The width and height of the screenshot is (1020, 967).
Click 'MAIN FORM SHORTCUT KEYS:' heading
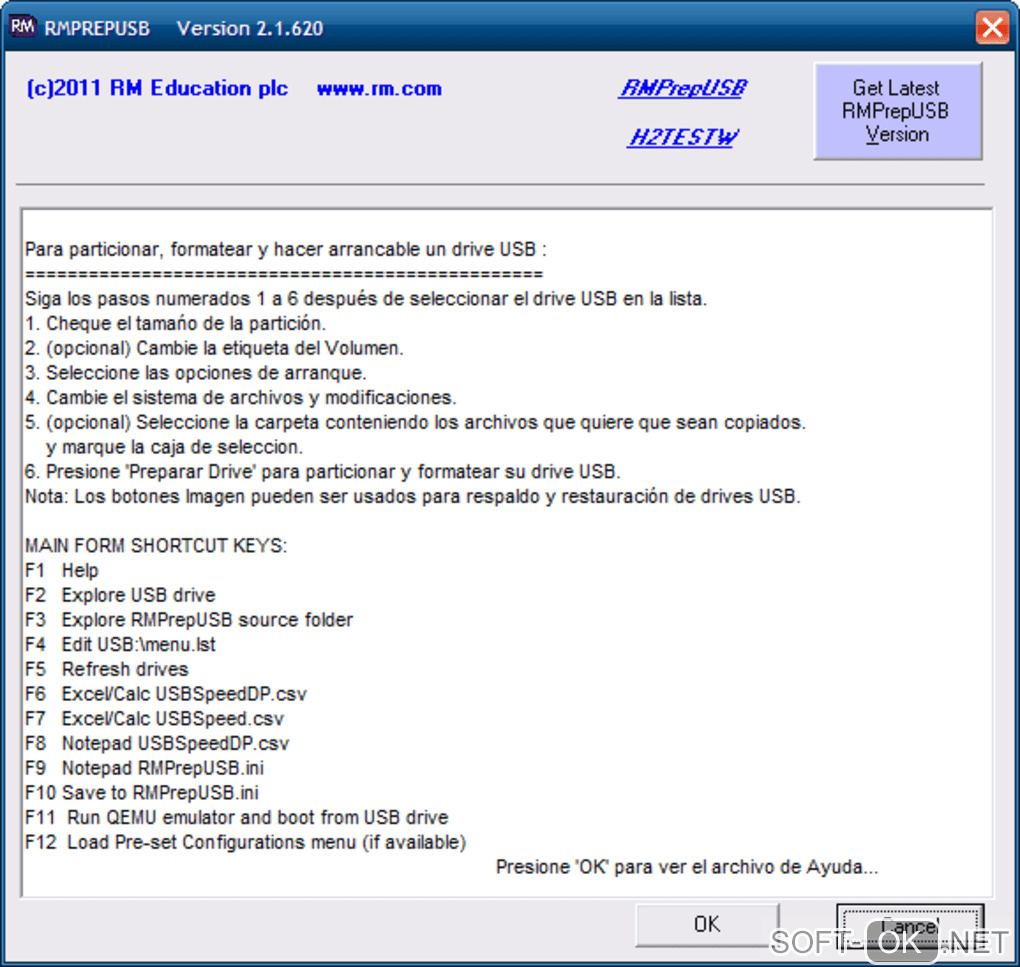tap(155, 546)
